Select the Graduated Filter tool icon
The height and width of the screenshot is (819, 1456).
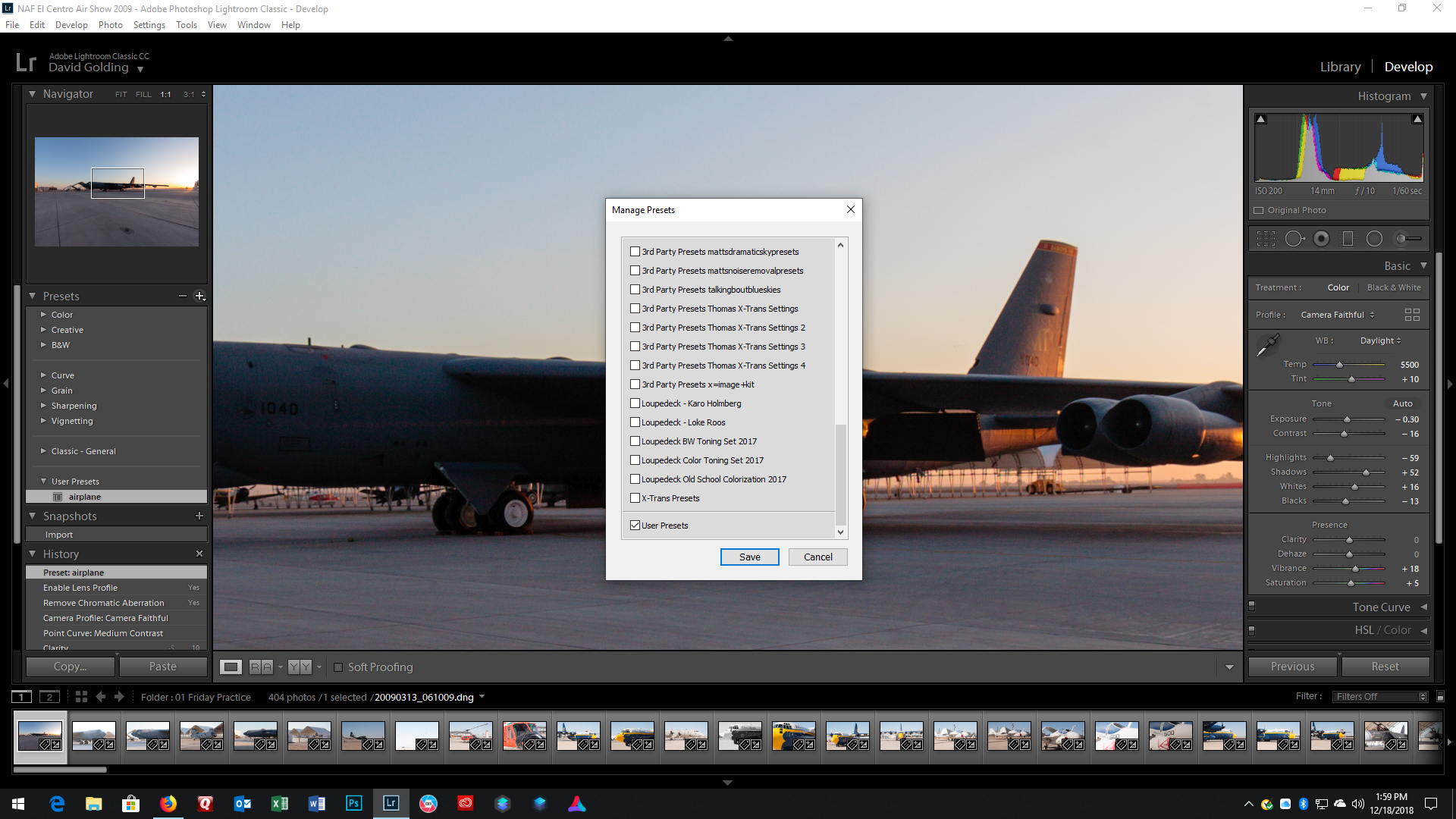[x=1348, y=239]
